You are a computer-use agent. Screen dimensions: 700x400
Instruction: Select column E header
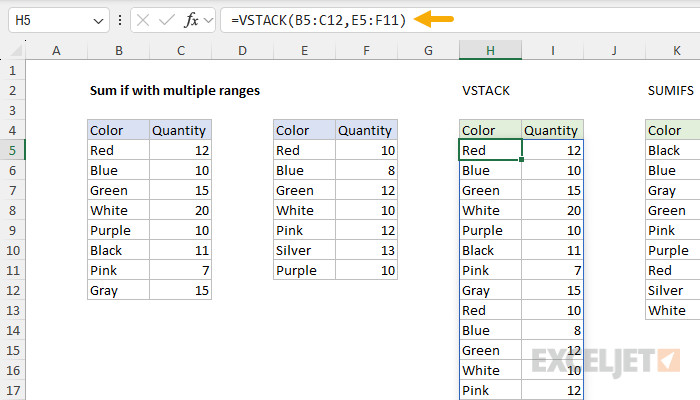coord(304,50)
